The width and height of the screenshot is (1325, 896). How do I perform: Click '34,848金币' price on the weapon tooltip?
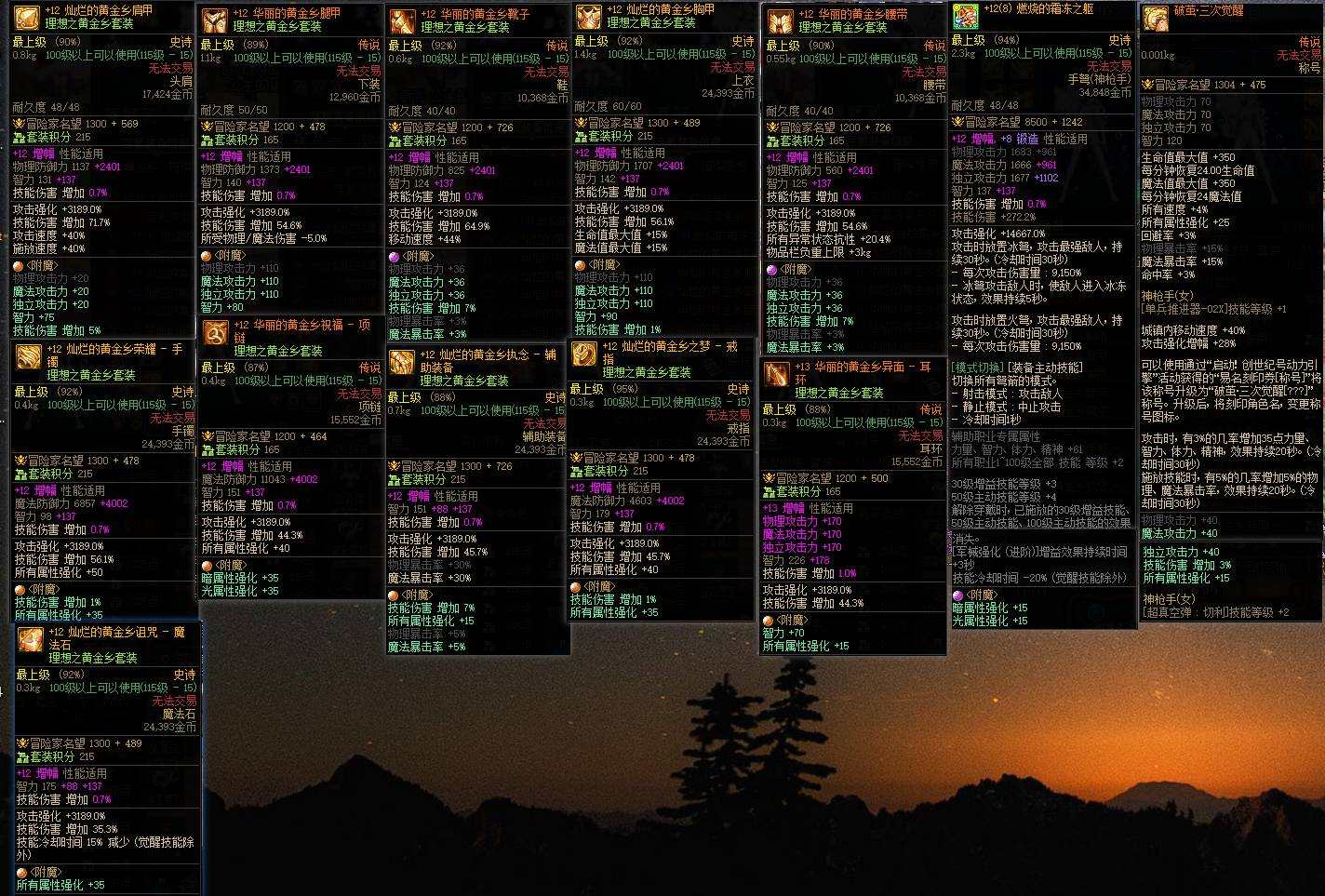[1105, 92]
